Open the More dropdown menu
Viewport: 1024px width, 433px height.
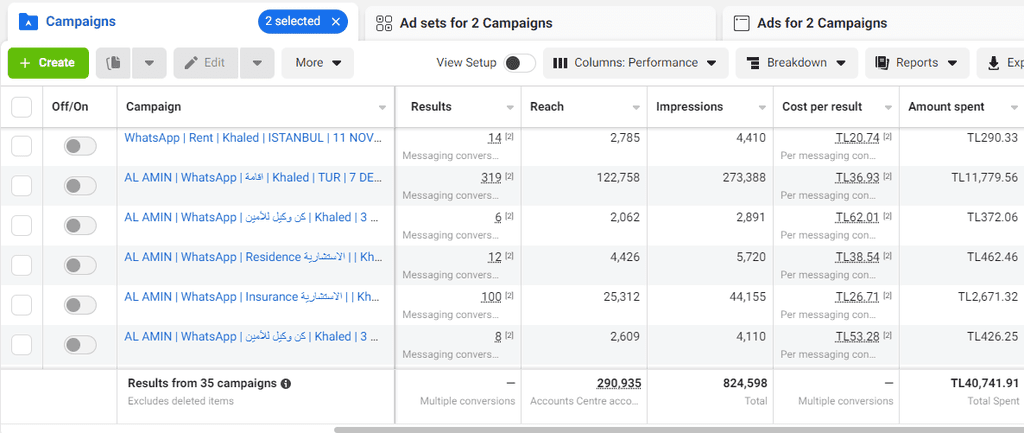point(318,63)
